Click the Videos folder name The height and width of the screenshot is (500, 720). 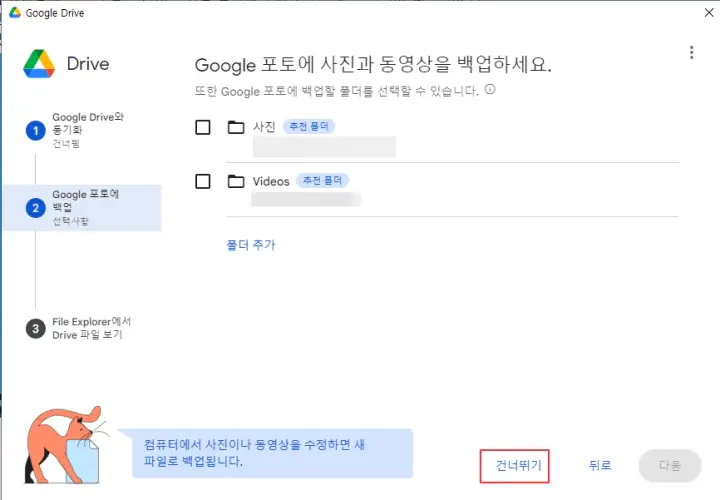(271, 181)
